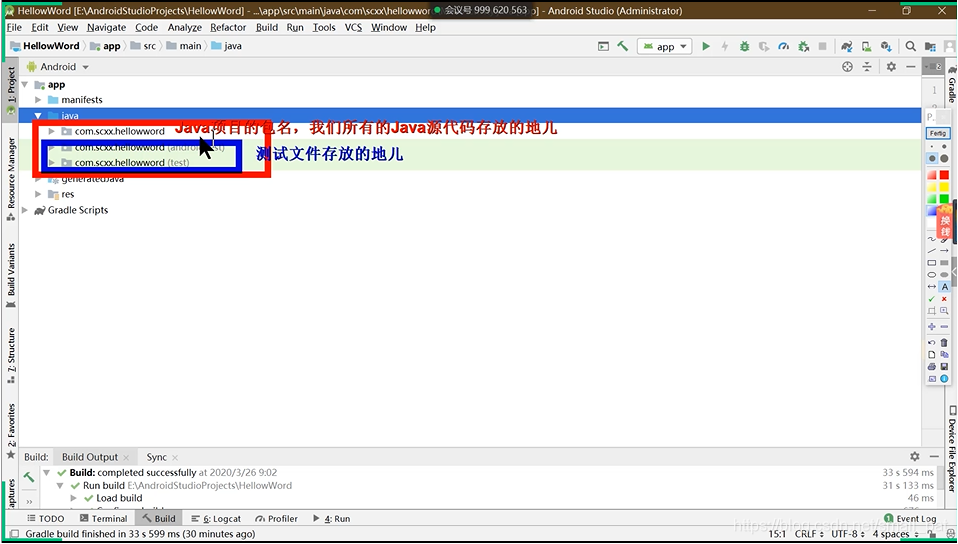Viewport: 958px width, 544px height.
Task: Open the TODO tool button
Action: [45, 518]
